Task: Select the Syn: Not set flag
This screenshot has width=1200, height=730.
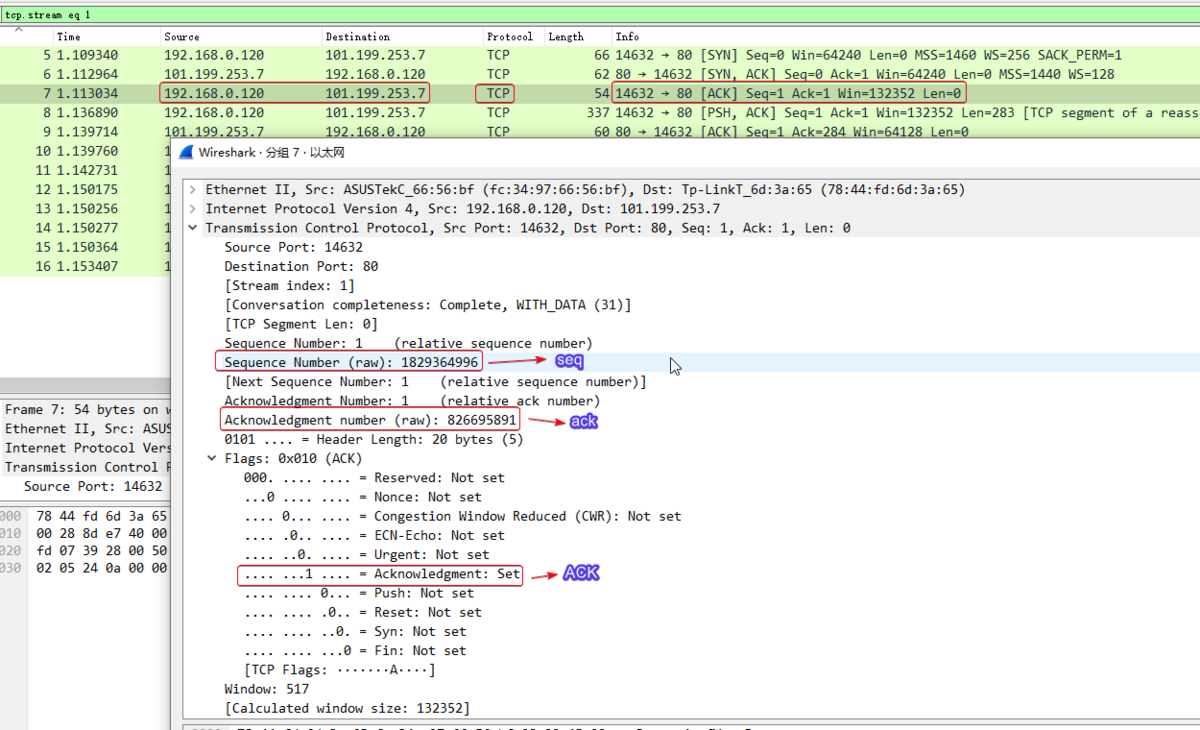Action: point(354,632)
